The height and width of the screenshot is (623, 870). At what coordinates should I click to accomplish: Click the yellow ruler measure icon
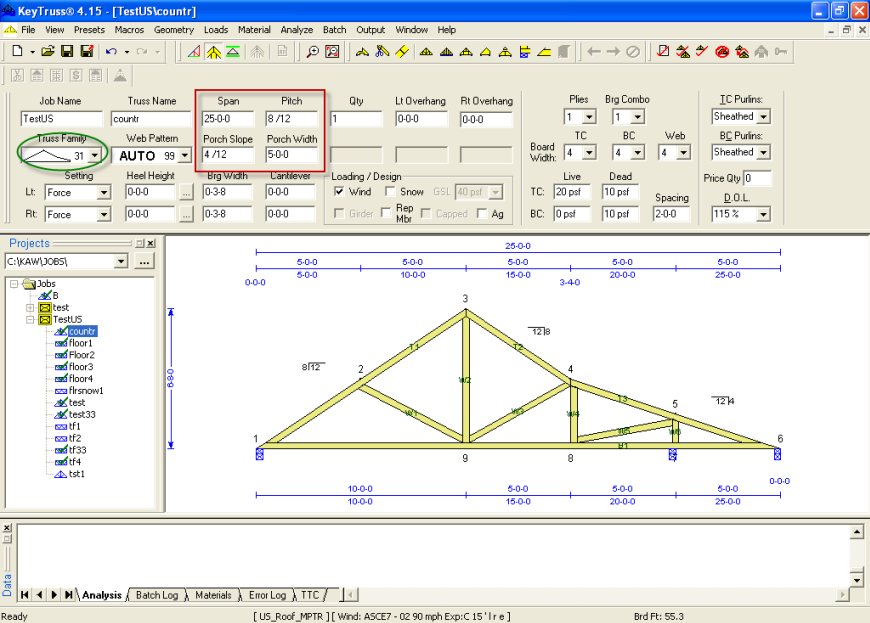click(x=402, y=52)
